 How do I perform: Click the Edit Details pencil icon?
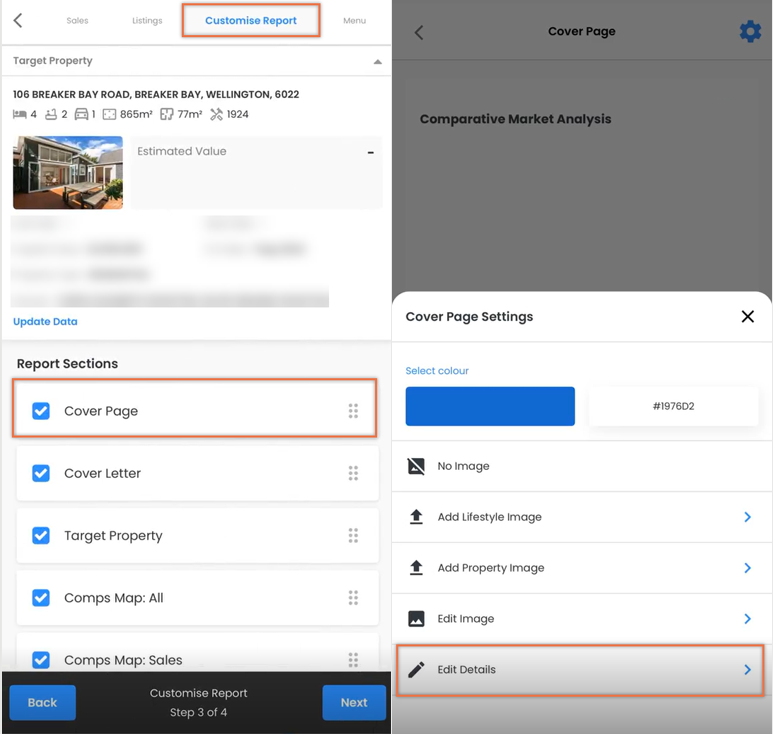click(416, 669)
